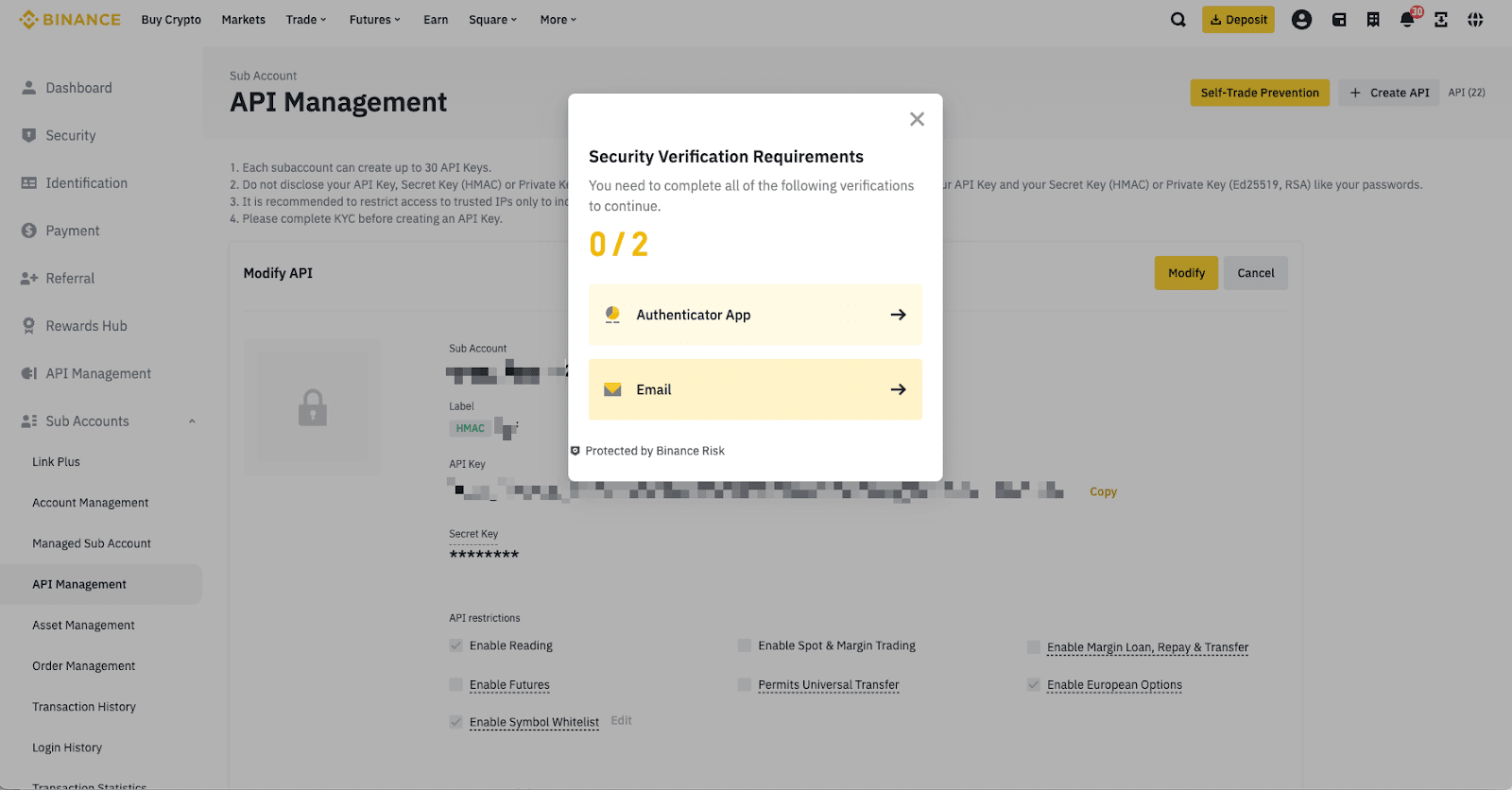Toggle Enable European Options checkbox
This screenshot has height=790, width=1512.
point(1034,685)
